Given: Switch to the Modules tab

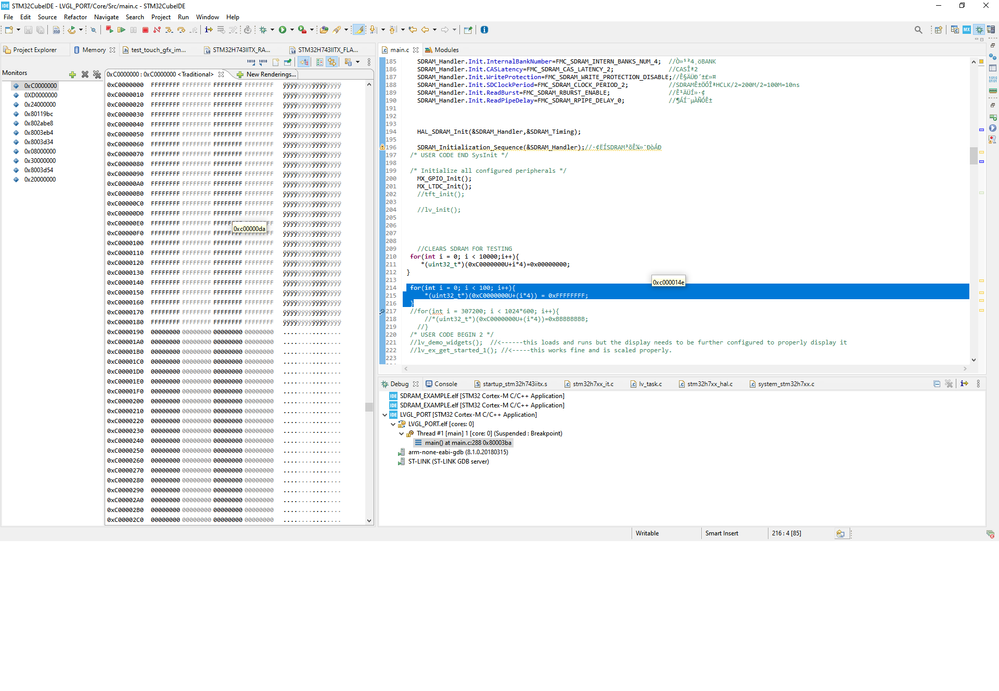Looking at the screenshot, I should 442,50.
